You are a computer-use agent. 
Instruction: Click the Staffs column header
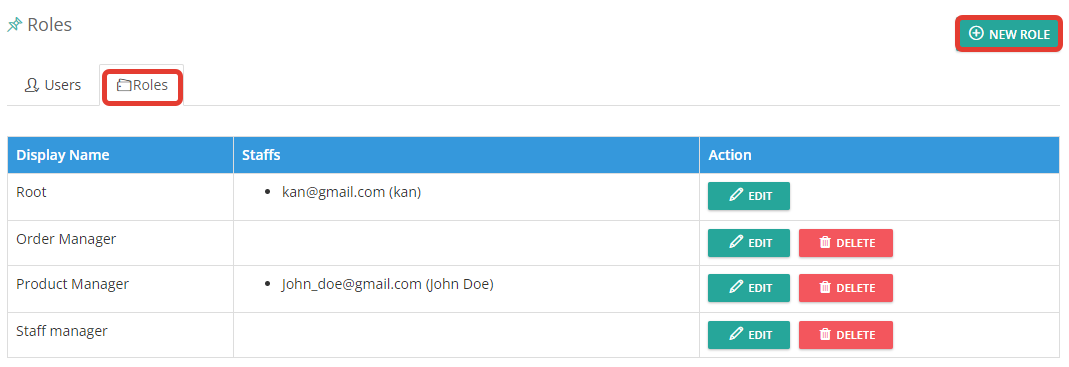(x=261, y=155)
